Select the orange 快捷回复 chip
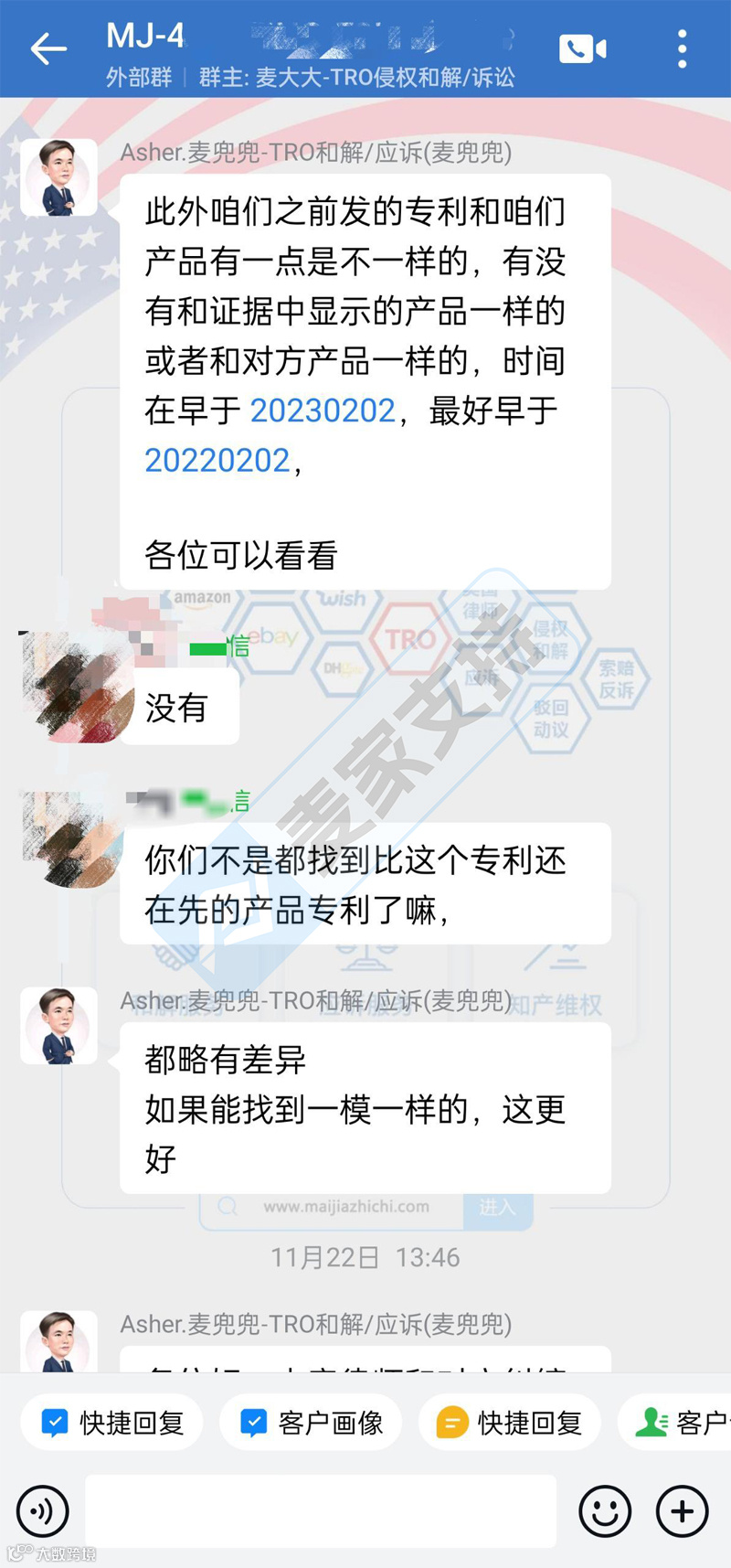 (x=510, y=1423)
